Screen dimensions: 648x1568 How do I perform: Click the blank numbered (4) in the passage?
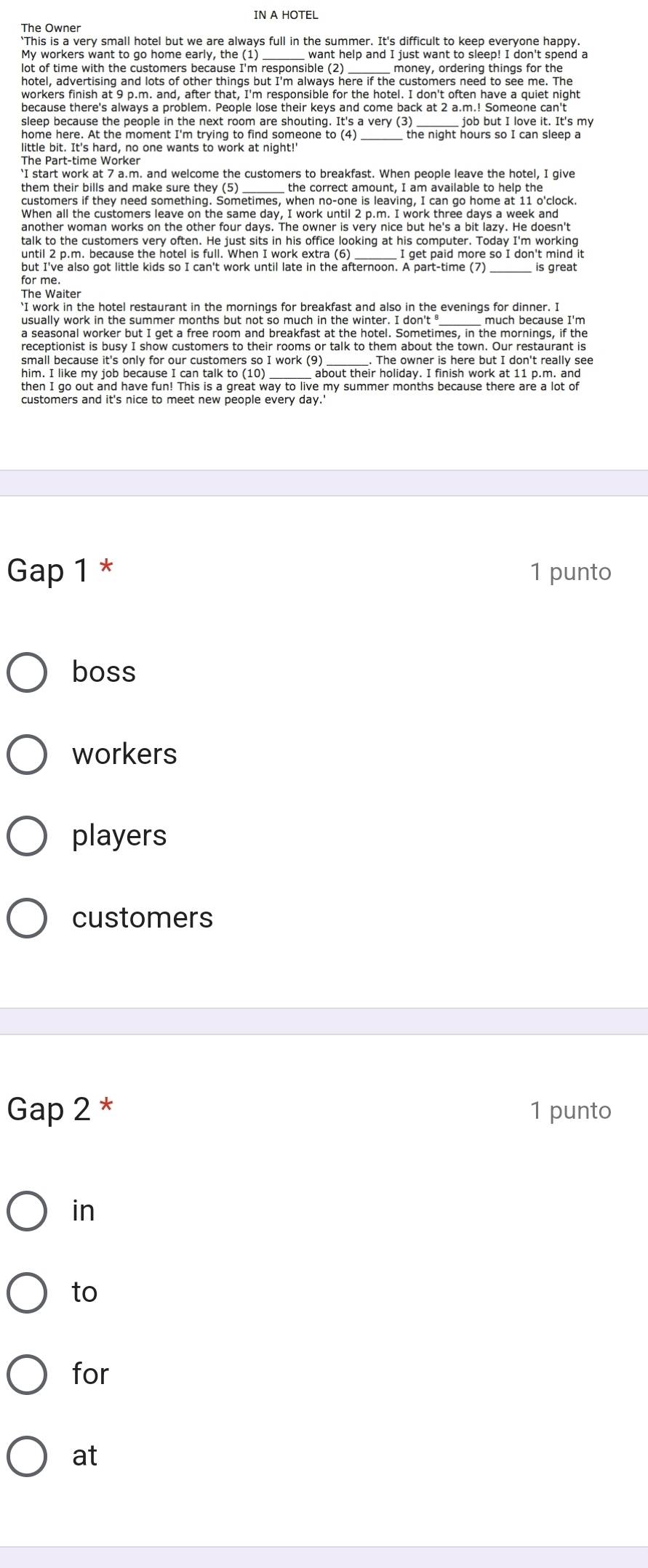point(382,137)
